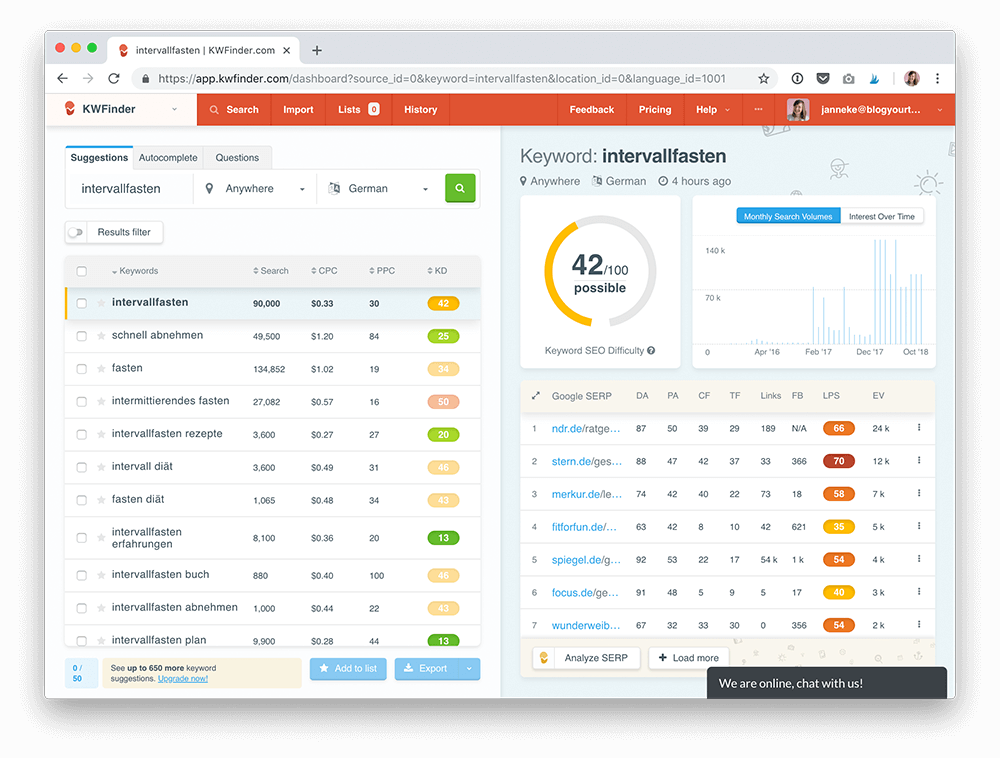Click the Chrome profile avatar

click(x=912, y=78)
